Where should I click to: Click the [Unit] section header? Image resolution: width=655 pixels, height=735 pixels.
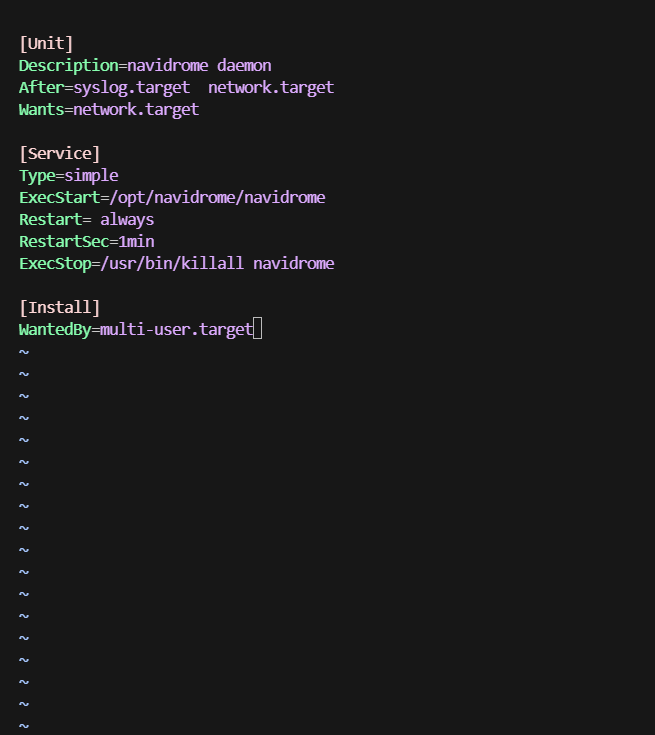(x=46, y=43)
